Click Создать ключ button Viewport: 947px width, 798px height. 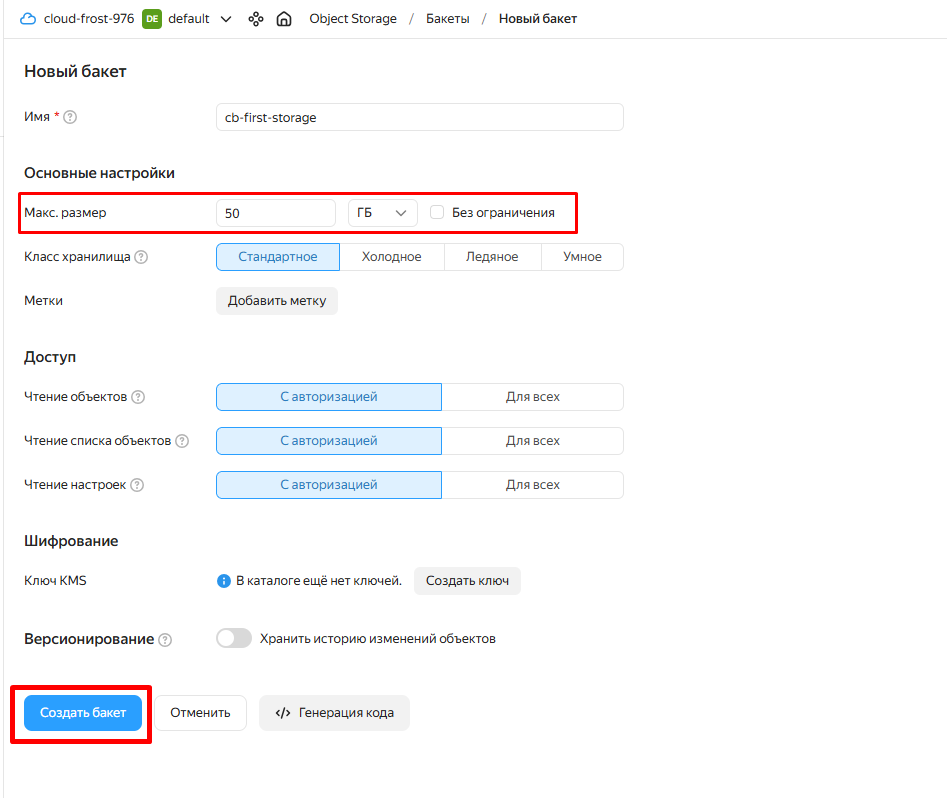[467, 581]
